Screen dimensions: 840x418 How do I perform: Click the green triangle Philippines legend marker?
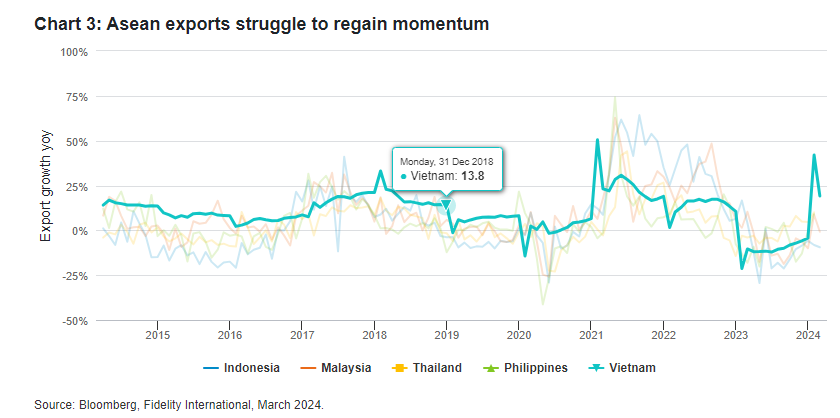click(485, 368)
